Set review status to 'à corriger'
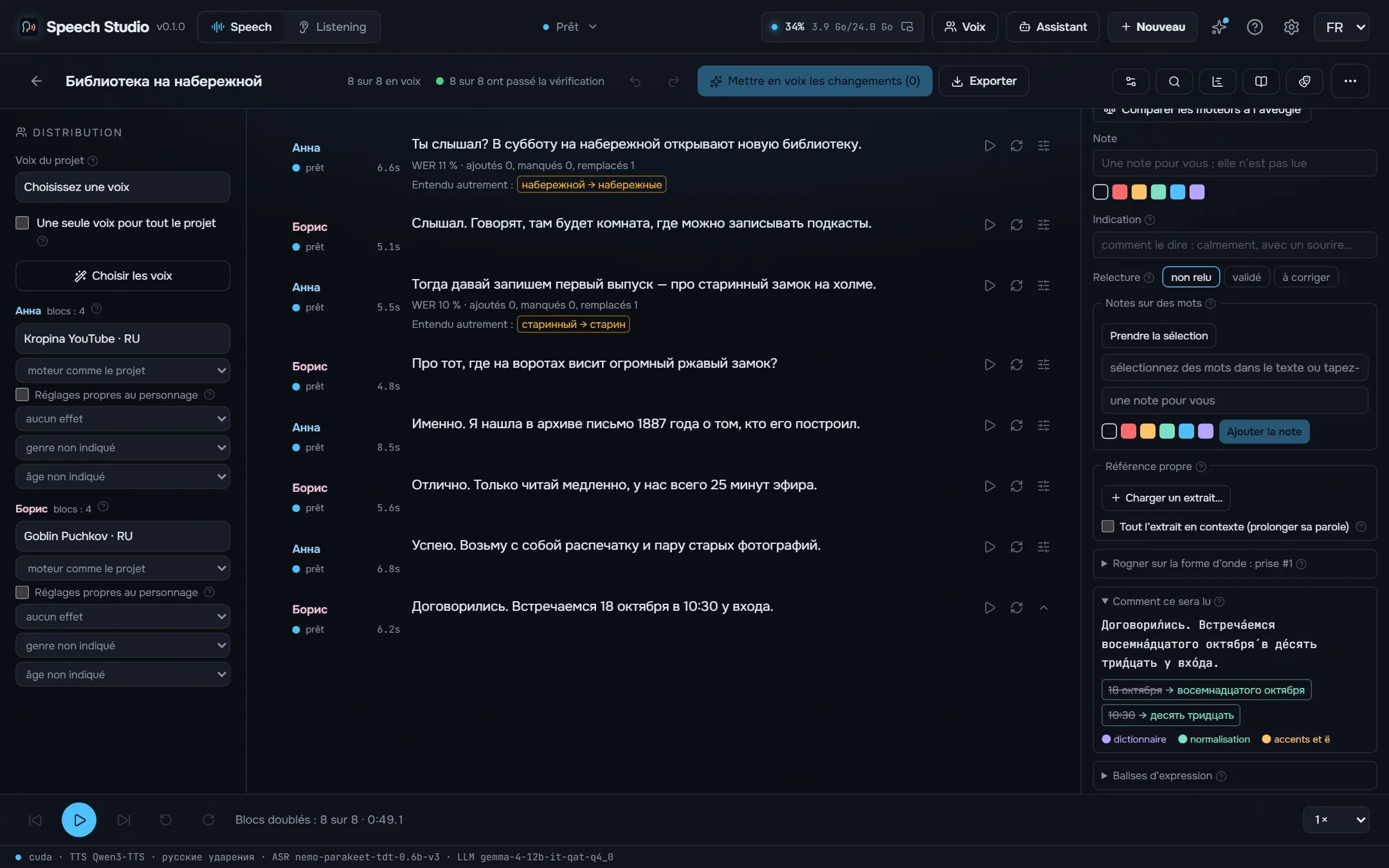The image size is (1389, 868). pyautogui.click(x=1305, y=277)
